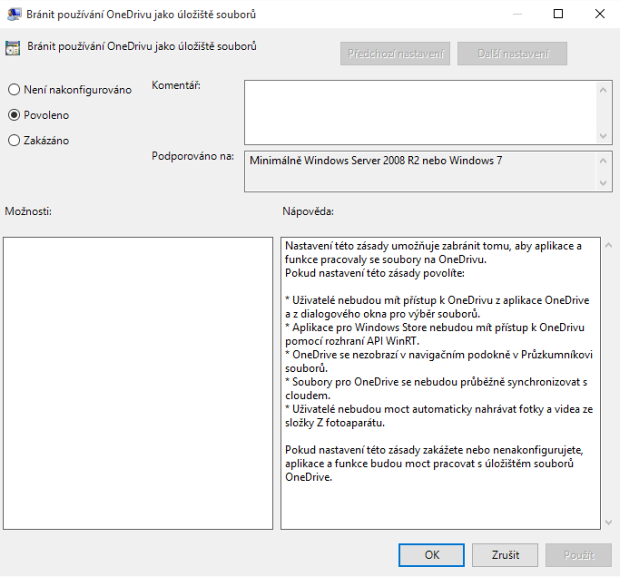The width and height of the screenshot is (620, 577).
Task: Click the policy setting icon beside the heading
Action: 13,48
